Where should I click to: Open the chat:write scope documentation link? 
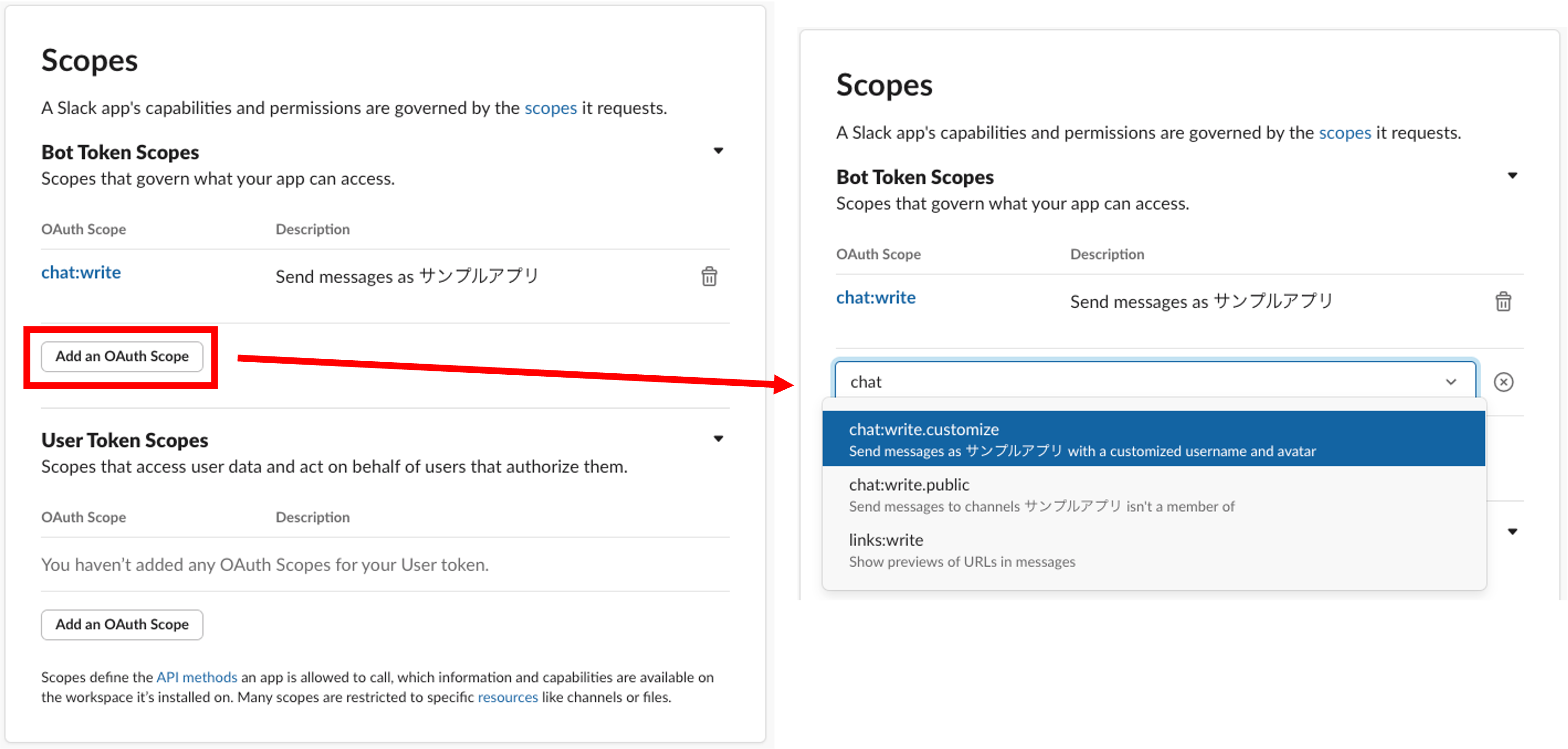tap(80, 272)
